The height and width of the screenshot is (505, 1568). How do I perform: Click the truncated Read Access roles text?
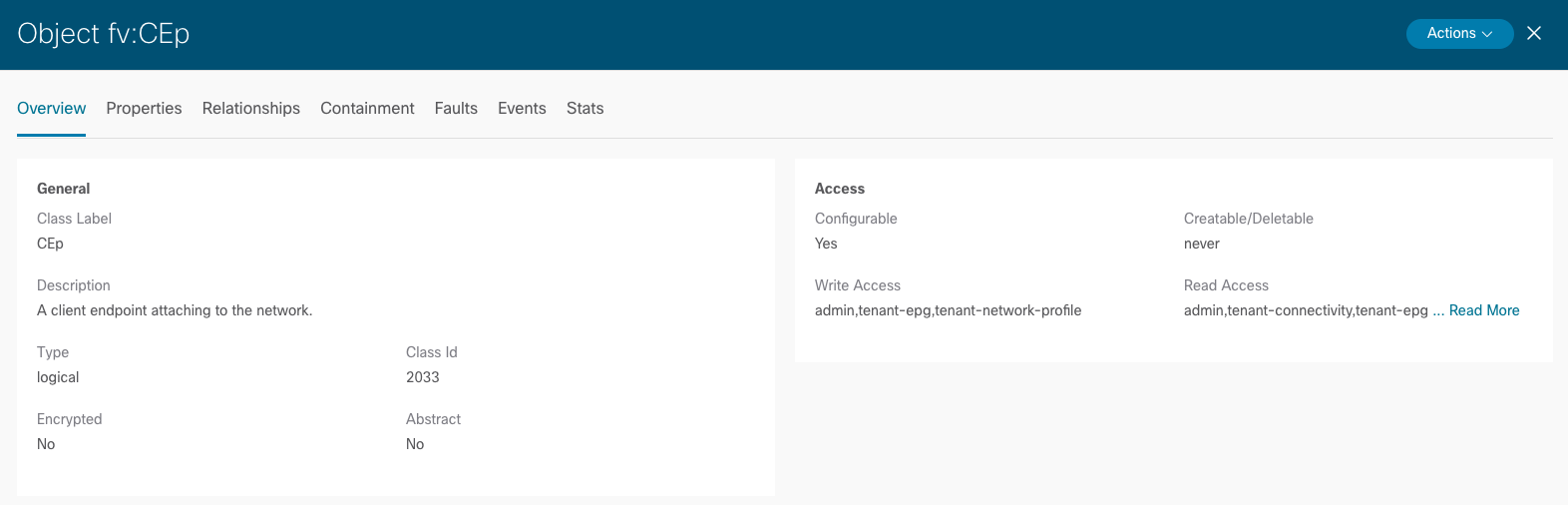pos(1306,310)
